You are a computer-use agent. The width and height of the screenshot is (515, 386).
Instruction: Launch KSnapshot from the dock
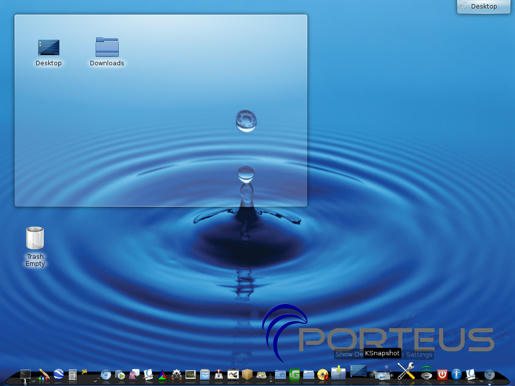click(x=382, y=374)
